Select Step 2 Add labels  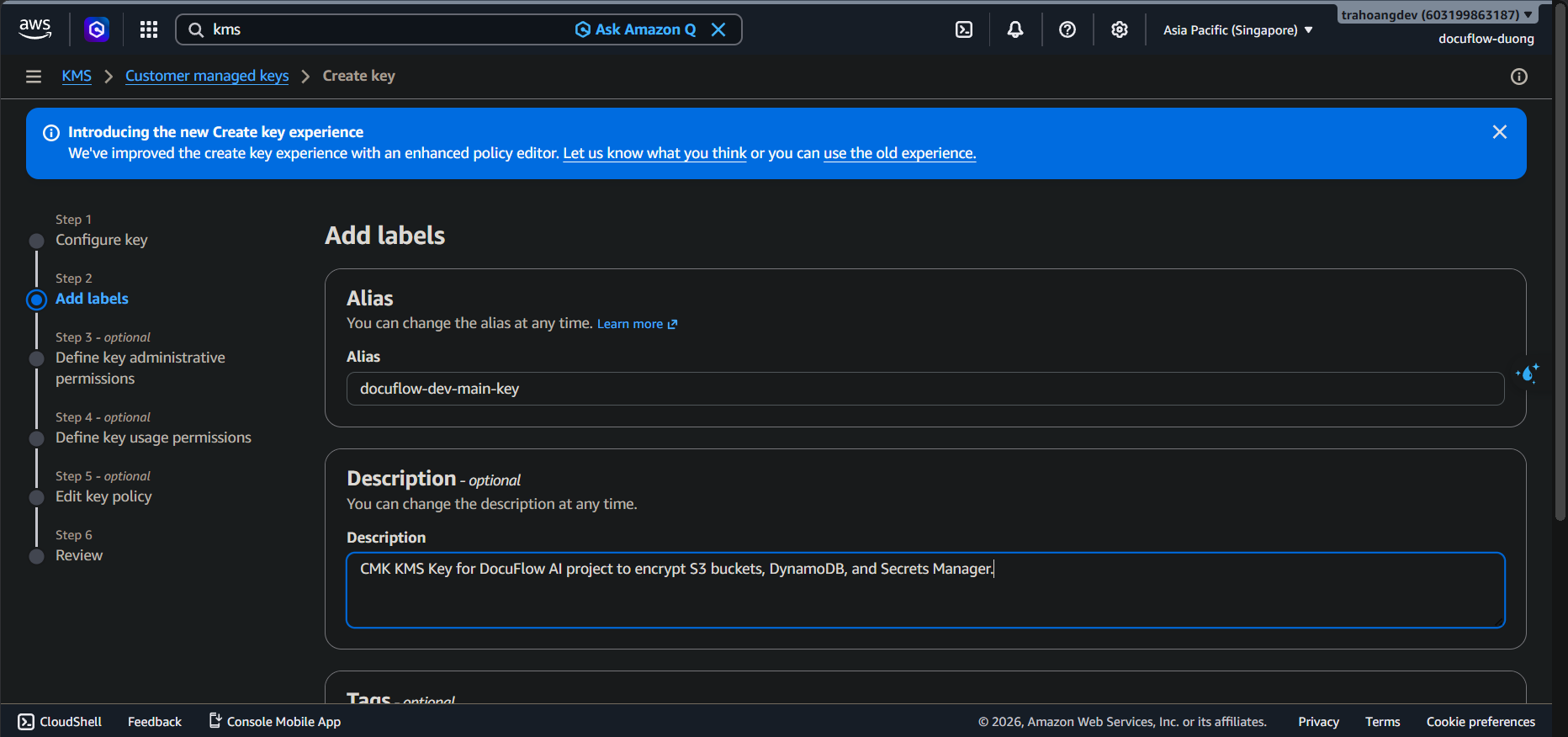pos(92,299)
